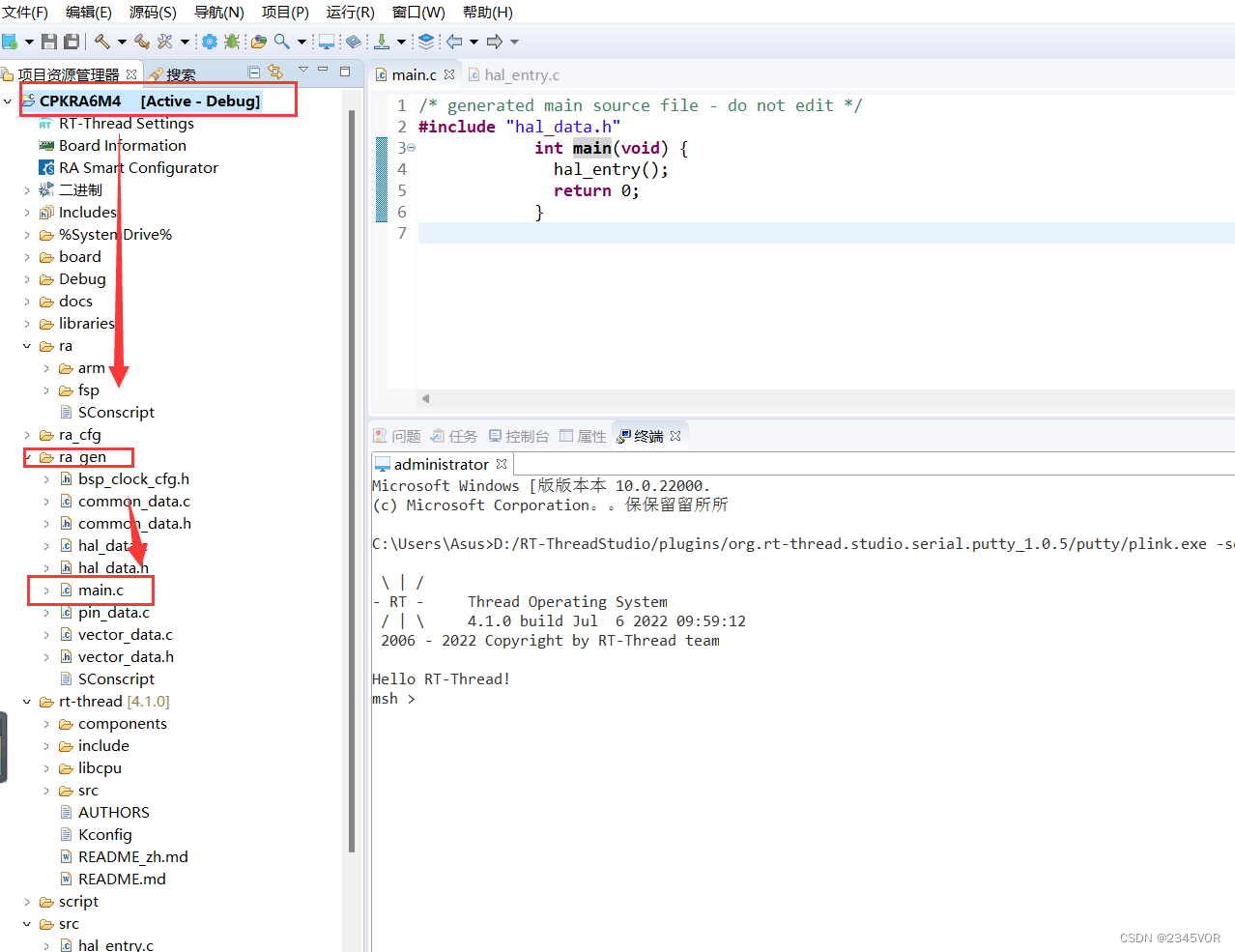
Task: Toggle Link with Editor in project explorer
Action: coord(275,72)
